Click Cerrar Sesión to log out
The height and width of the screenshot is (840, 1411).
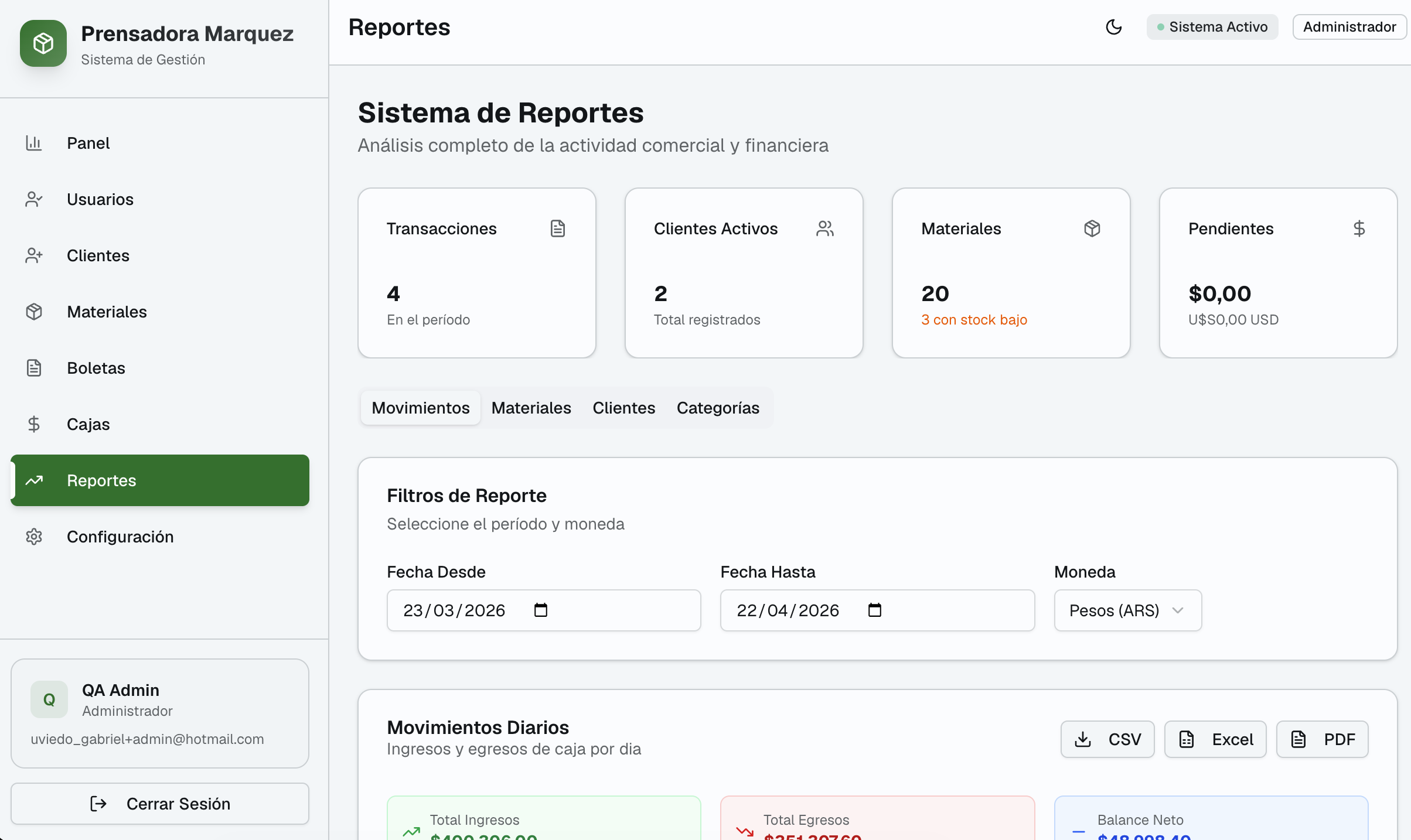pyautogui.click(x=159, y=803)
